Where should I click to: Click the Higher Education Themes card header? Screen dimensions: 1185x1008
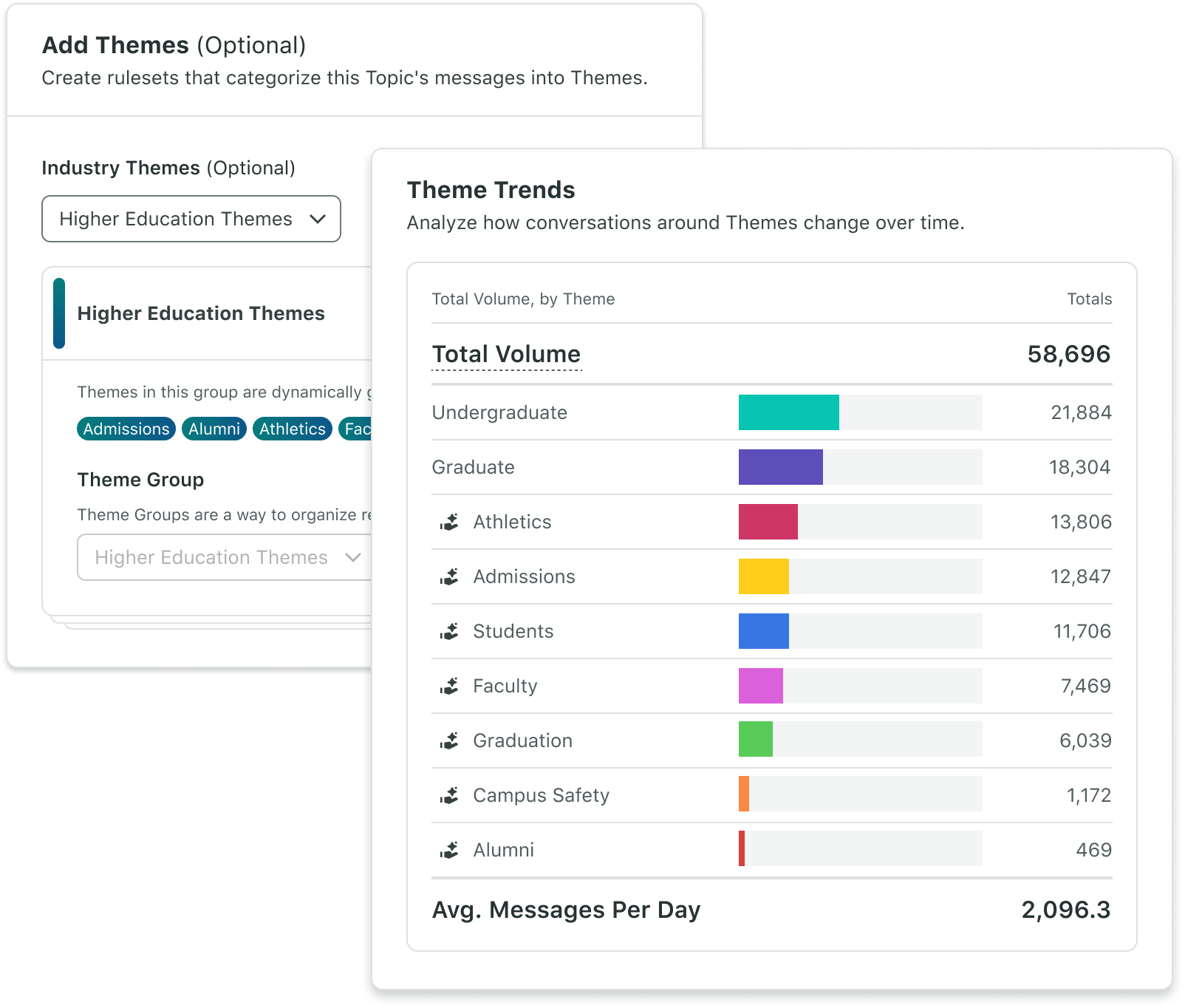pos(201,313)
